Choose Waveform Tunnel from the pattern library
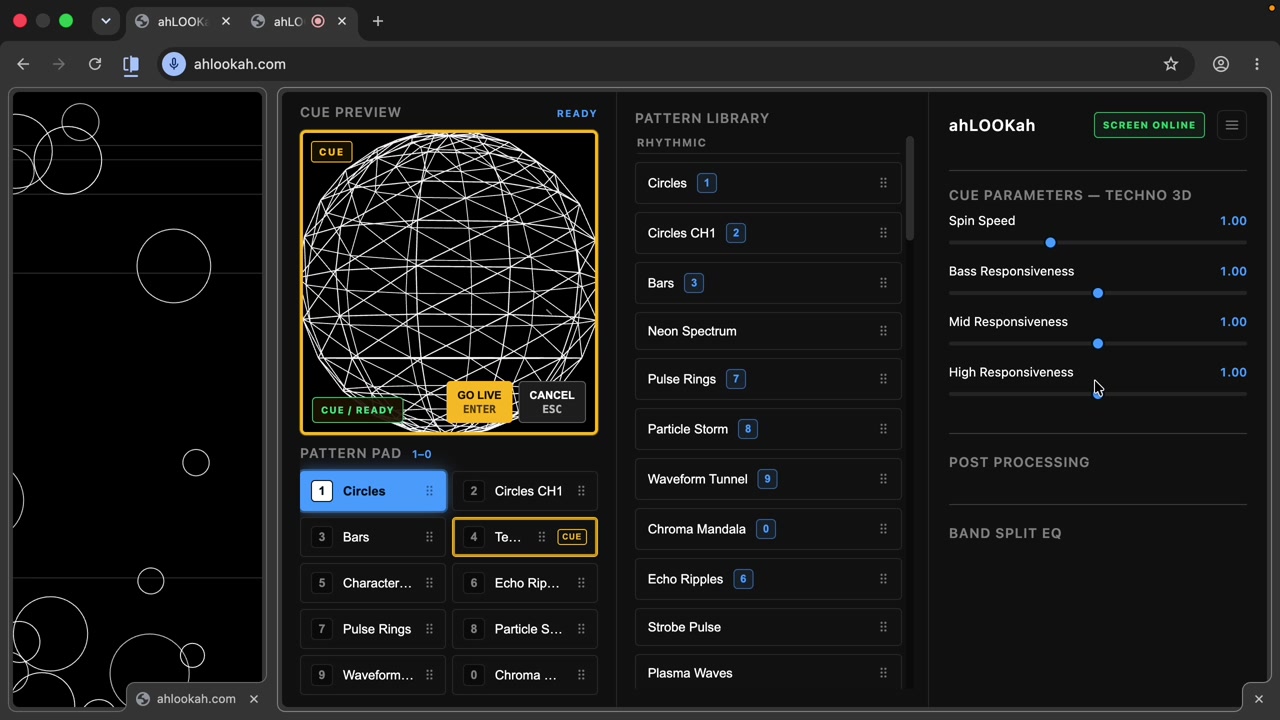 [768, 479]
